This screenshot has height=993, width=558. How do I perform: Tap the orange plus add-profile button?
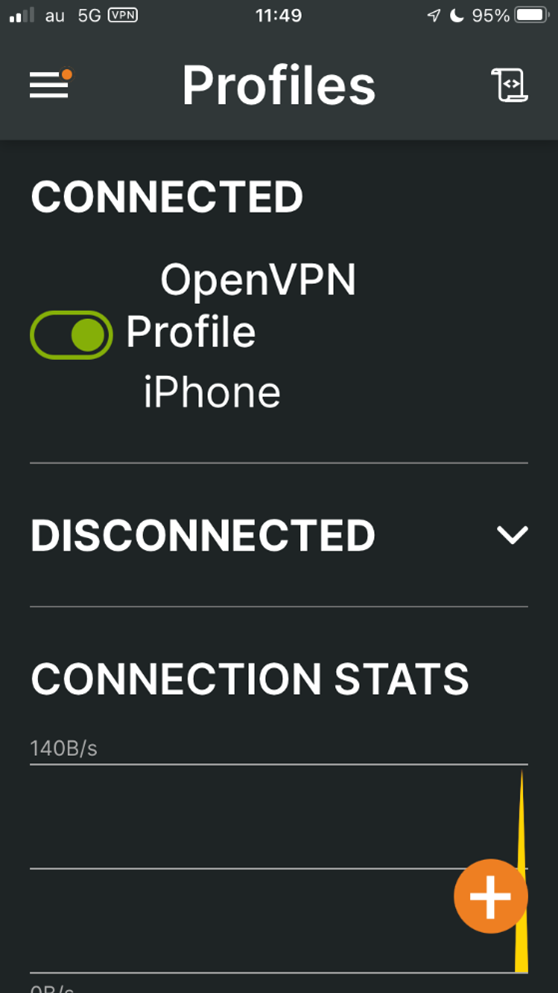(490, 895)
